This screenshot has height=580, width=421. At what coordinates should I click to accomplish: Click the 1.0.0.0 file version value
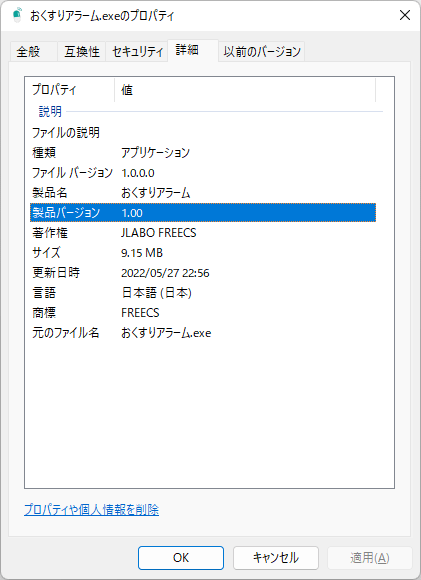(138, 173)
